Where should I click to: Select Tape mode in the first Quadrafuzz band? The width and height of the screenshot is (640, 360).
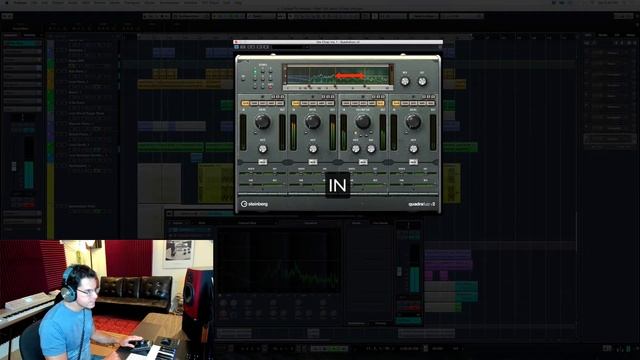click(x=245, y=104)
